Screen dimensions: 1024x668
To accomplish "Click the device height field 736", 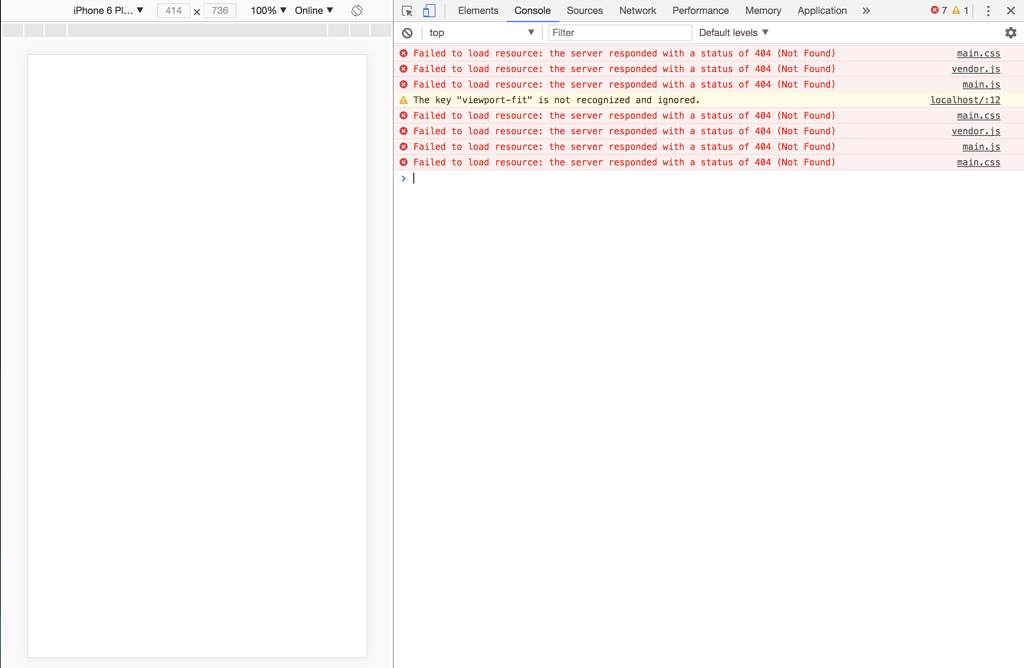I will coord(220,10).
